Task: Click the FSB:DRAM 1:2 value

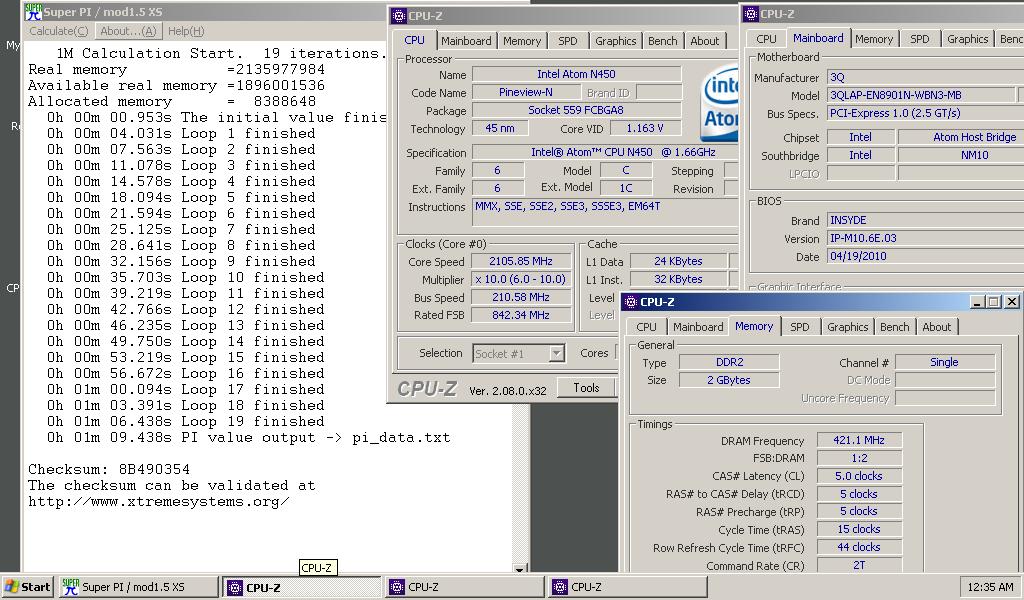Action: click(x=859, y=458)
